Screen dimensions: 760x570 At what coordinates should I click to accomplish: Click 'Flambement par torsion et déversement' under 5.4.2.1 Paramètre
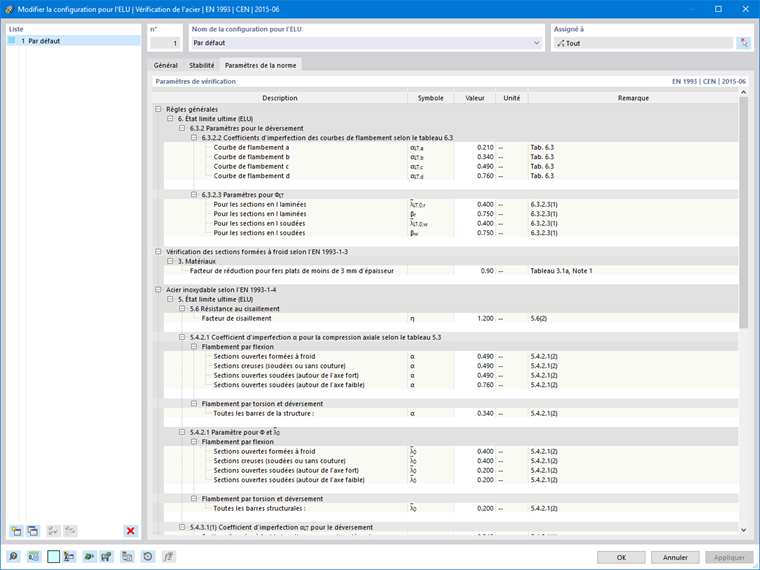[x=262, y=499]
